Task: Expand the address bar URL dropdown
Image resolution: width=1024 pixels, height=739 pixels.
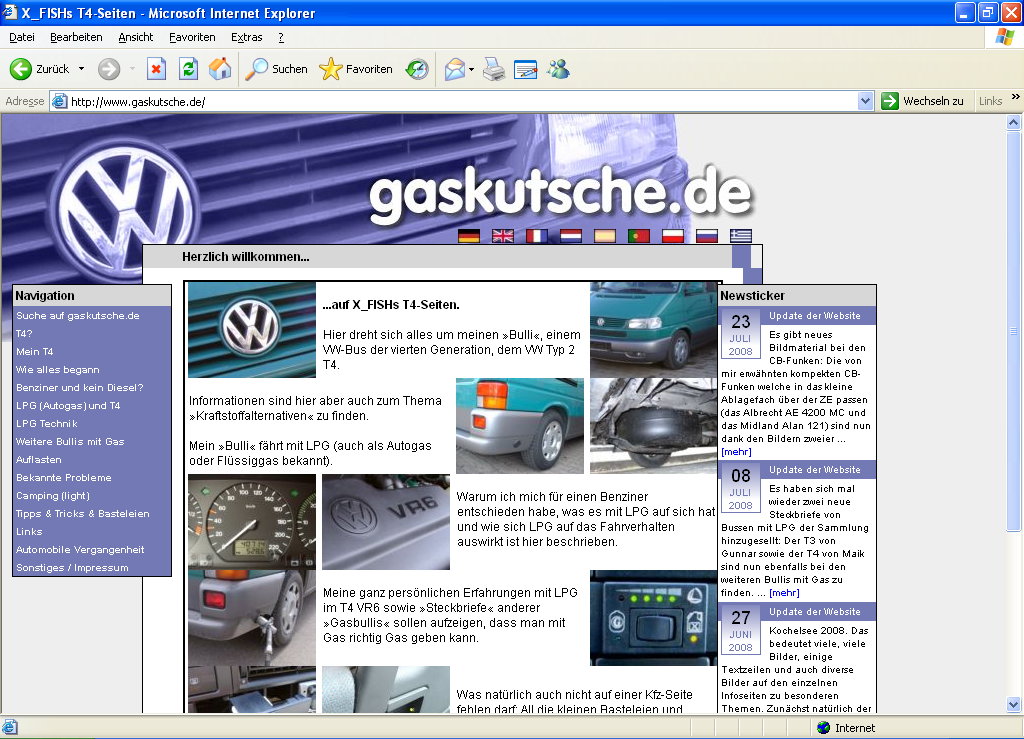Action: pyautogui.click(x=865, y=101)
